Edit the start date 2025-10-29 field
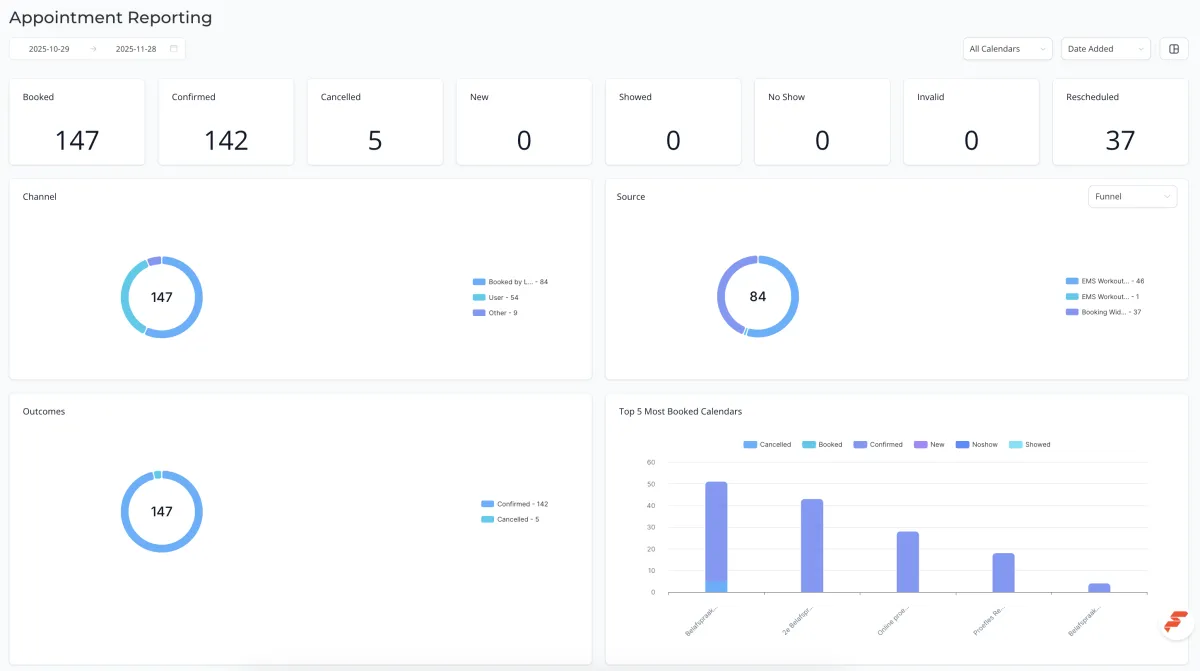The image size is (1200, 671). 49,48
